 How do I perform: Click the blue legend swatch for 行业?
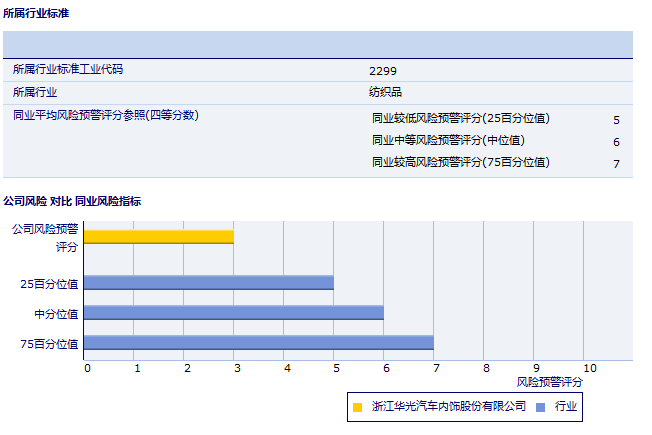(541, 407)
